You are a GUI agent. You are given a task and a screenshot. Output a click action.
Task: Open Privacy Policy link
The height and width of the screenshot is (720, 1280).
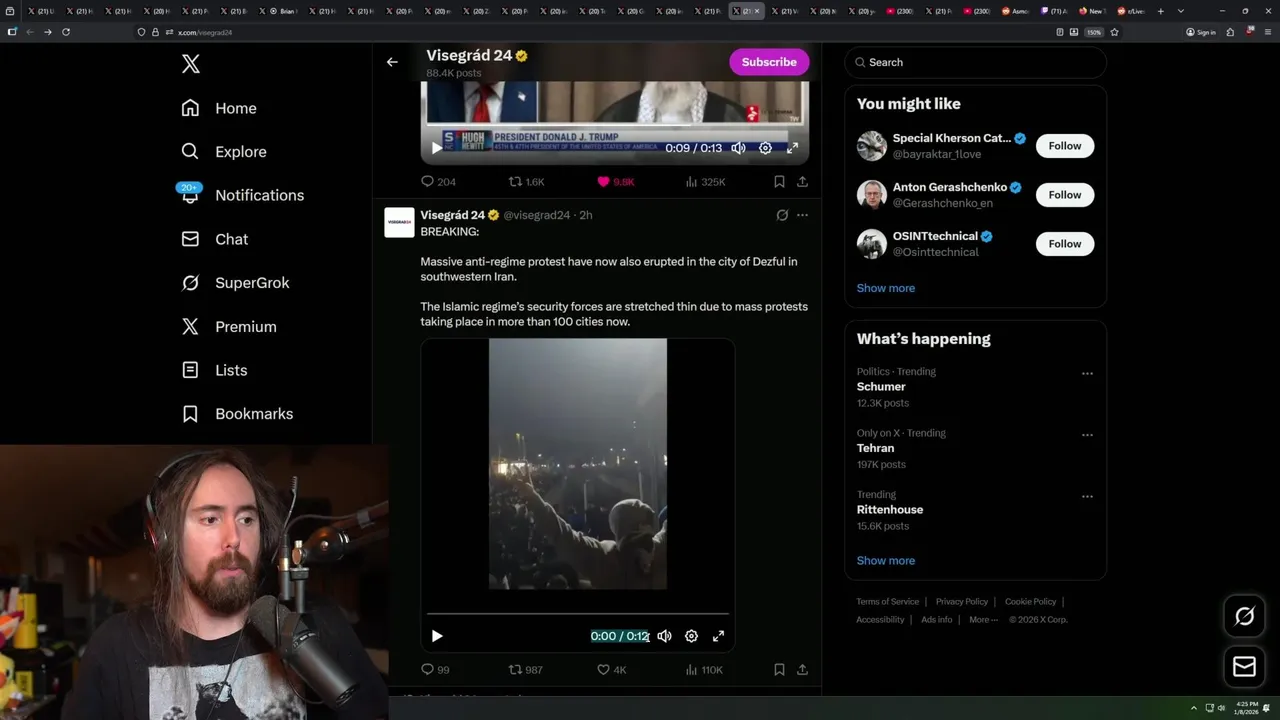tap(962, 602)
